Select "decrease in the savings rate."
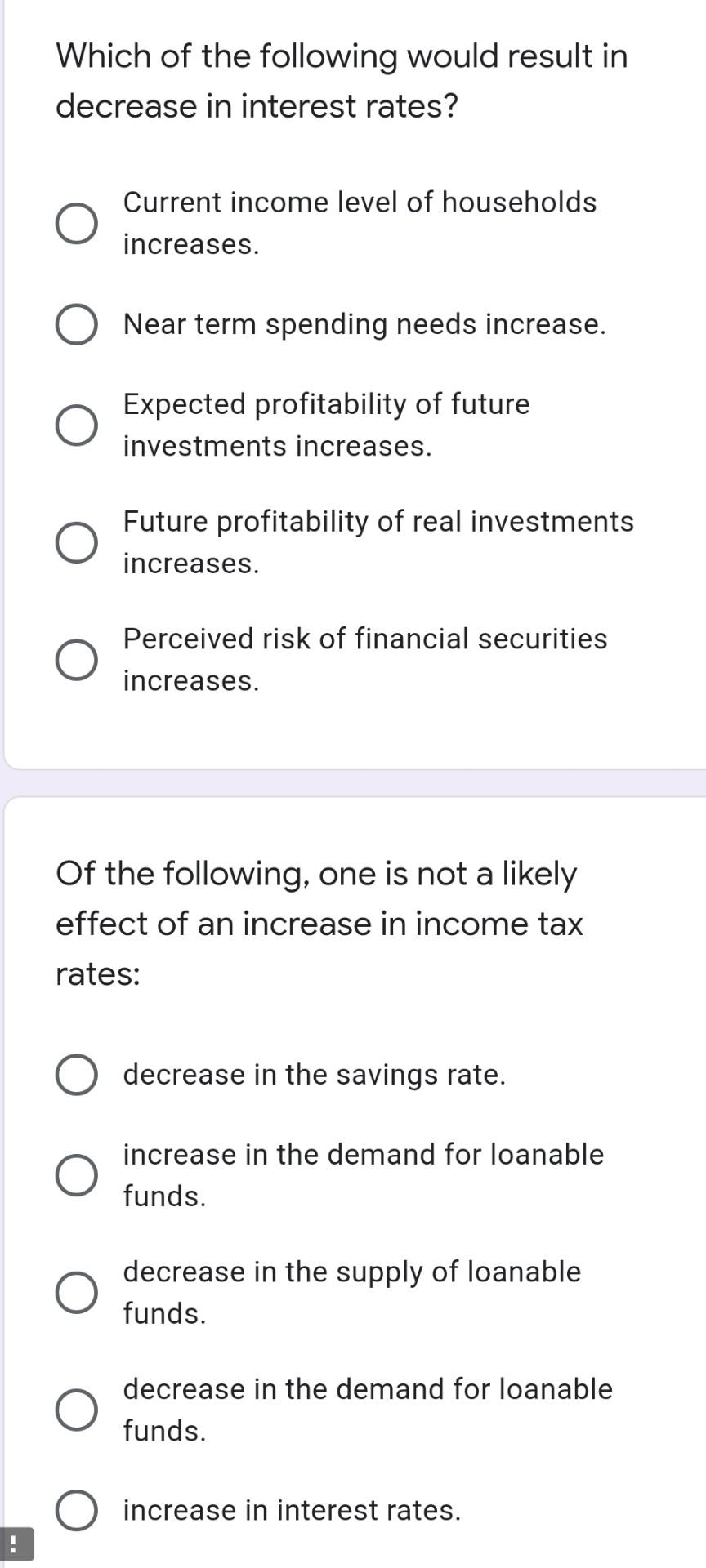This screenshot has width=706, height=1568. (x=76, y=1074)
